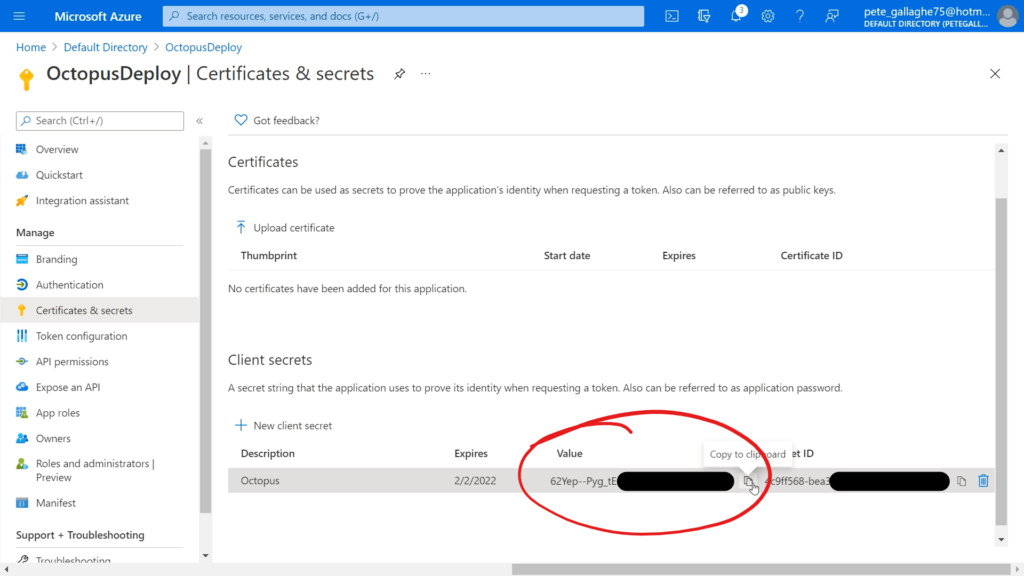Image resolution: width=1024 pixels, height=576 pixels.
Task: Click sidebar scrollbar down arrow
Action: (x=205, y=556)
